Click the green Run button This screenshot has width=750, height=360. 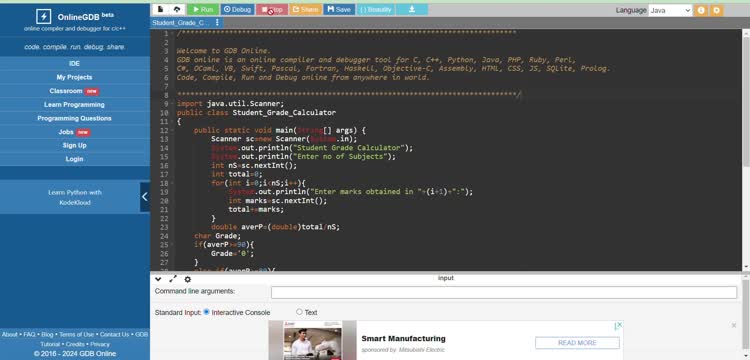203,10
